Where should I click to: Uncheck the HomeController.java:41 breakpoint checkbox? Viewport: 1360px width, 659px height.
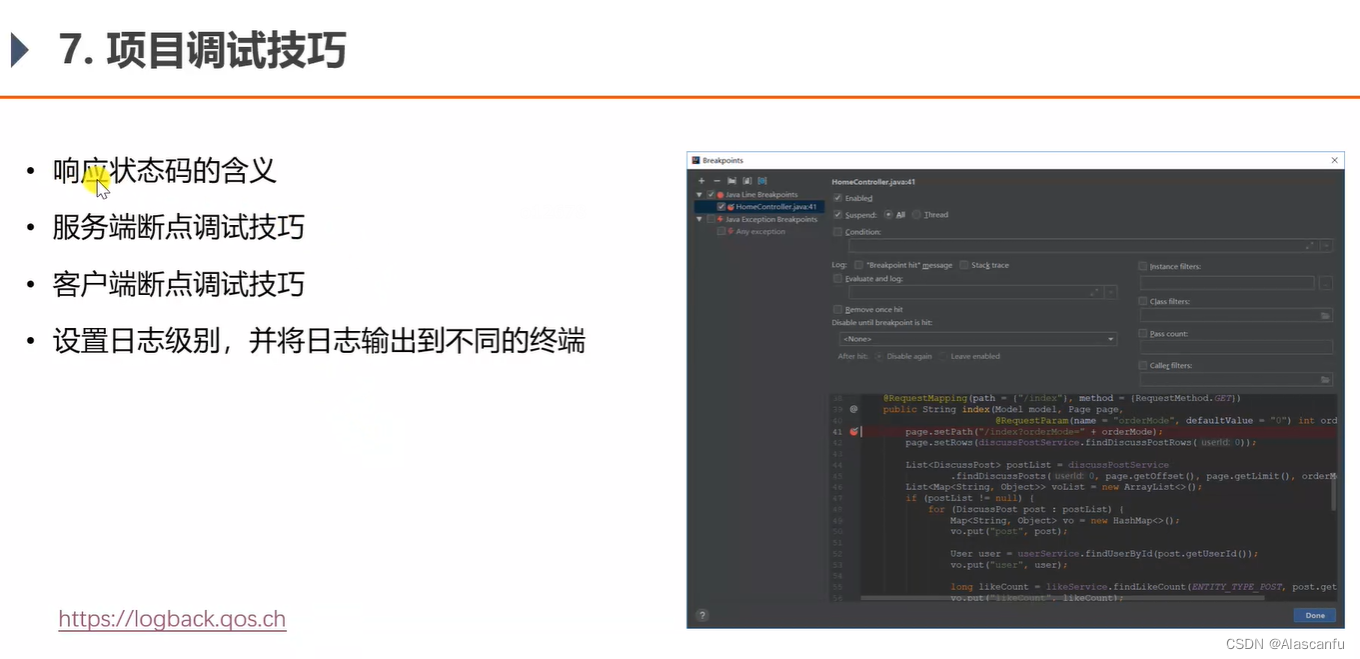pos(721,207)
